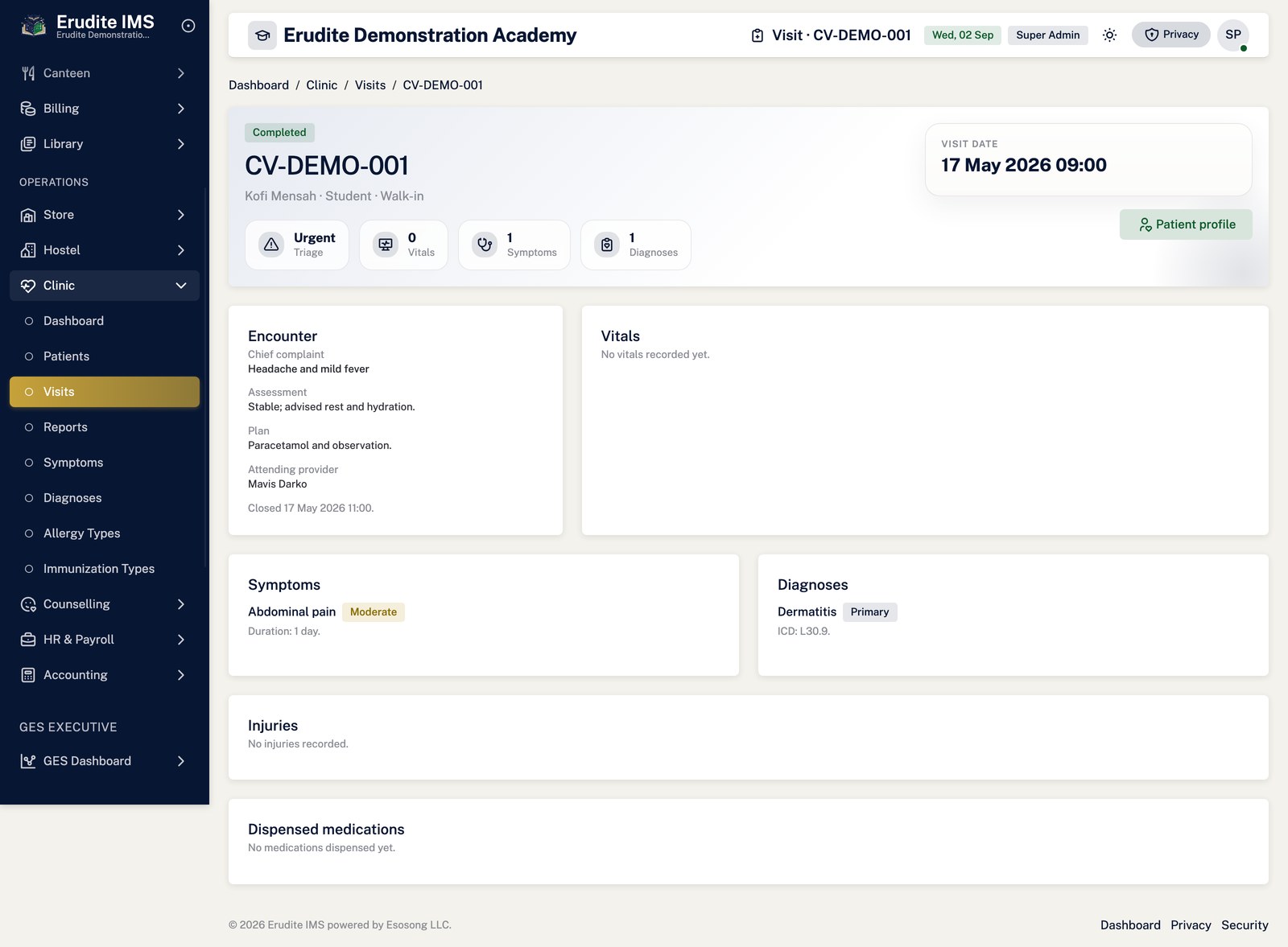Toggle the light/dark theme sun icon
This screenshot has height=947, width=1288.
tap(1109, 35)
